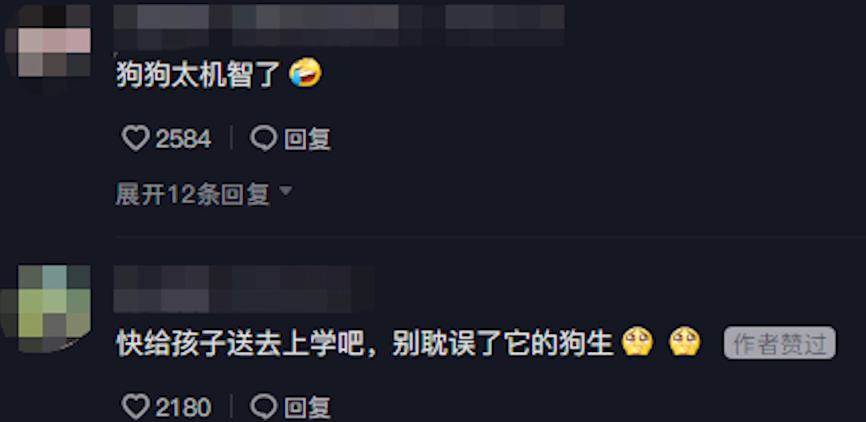Click the 2584 like count number
Screen dimensions: 866x422
tap(183, 139)
